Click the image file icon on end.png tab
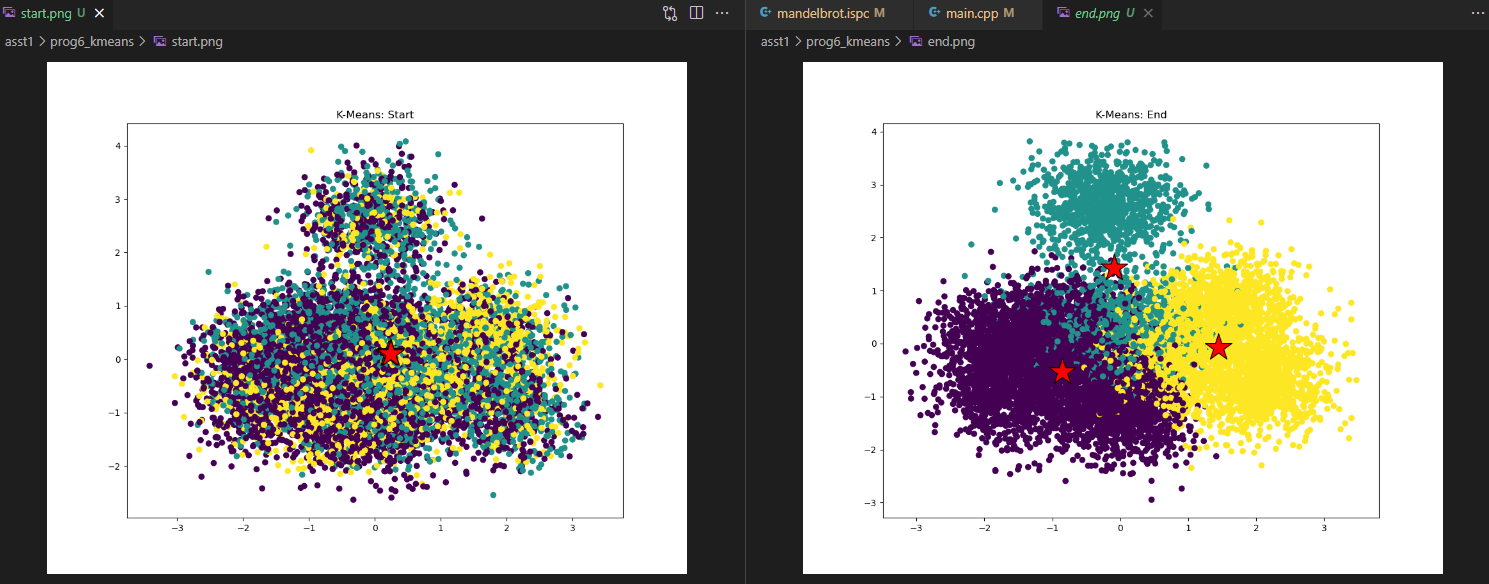The height and width of the screenshot is (584, 1489). click(1063, 13)
